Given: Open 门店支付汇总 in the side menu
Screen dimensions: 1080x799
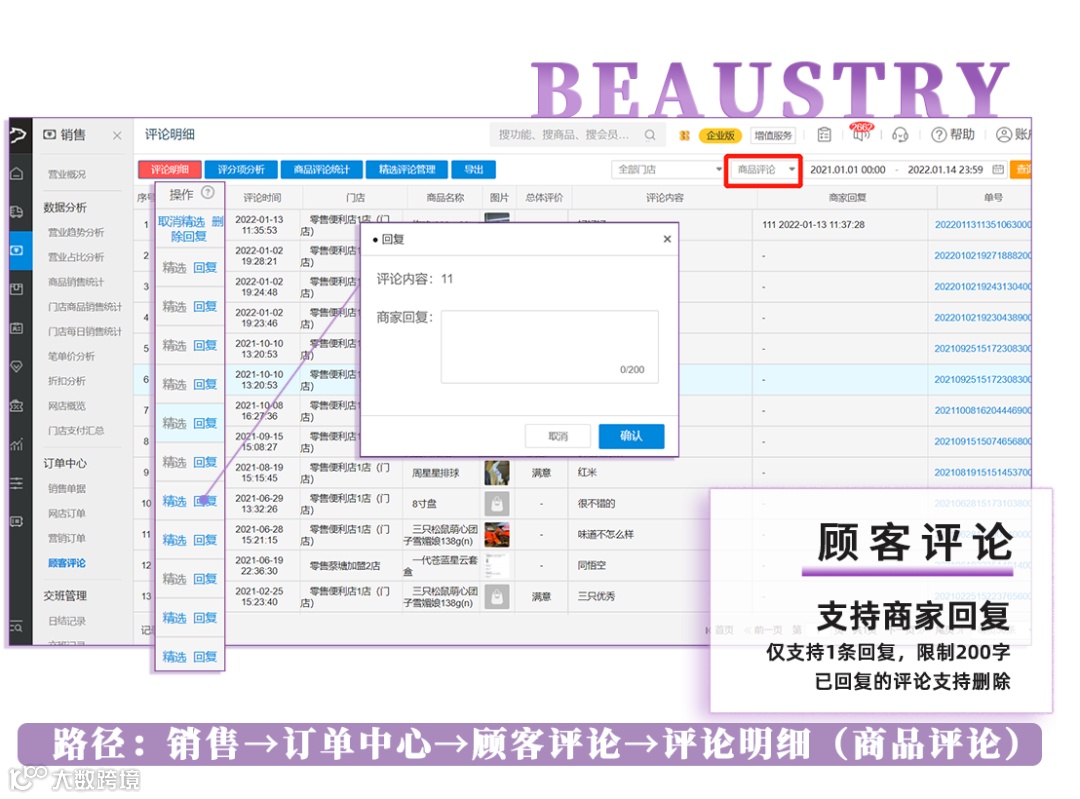Looking at the screenshot, I should (x=76, y=430).
